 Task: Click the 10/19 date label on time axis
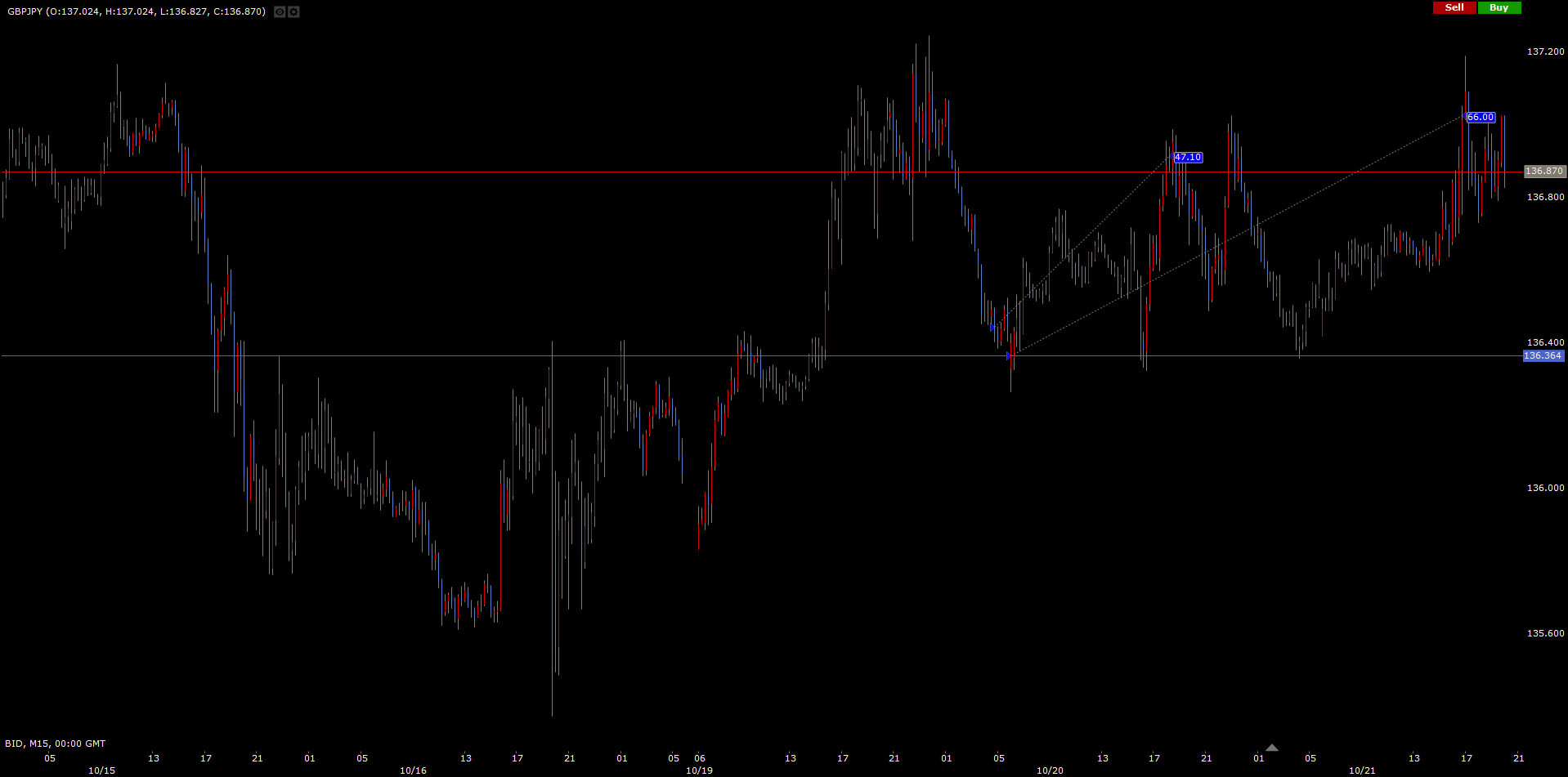click(699, 770)
